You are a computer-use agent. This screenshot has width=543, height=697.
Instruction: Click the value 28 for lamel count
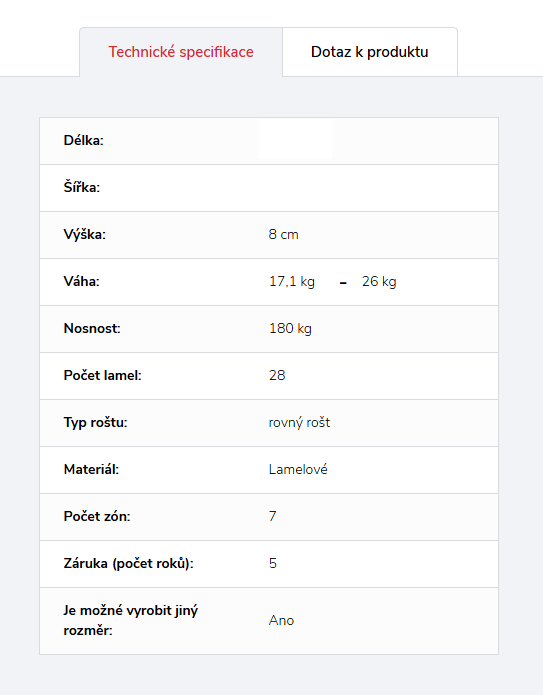[x=277, y=376]
